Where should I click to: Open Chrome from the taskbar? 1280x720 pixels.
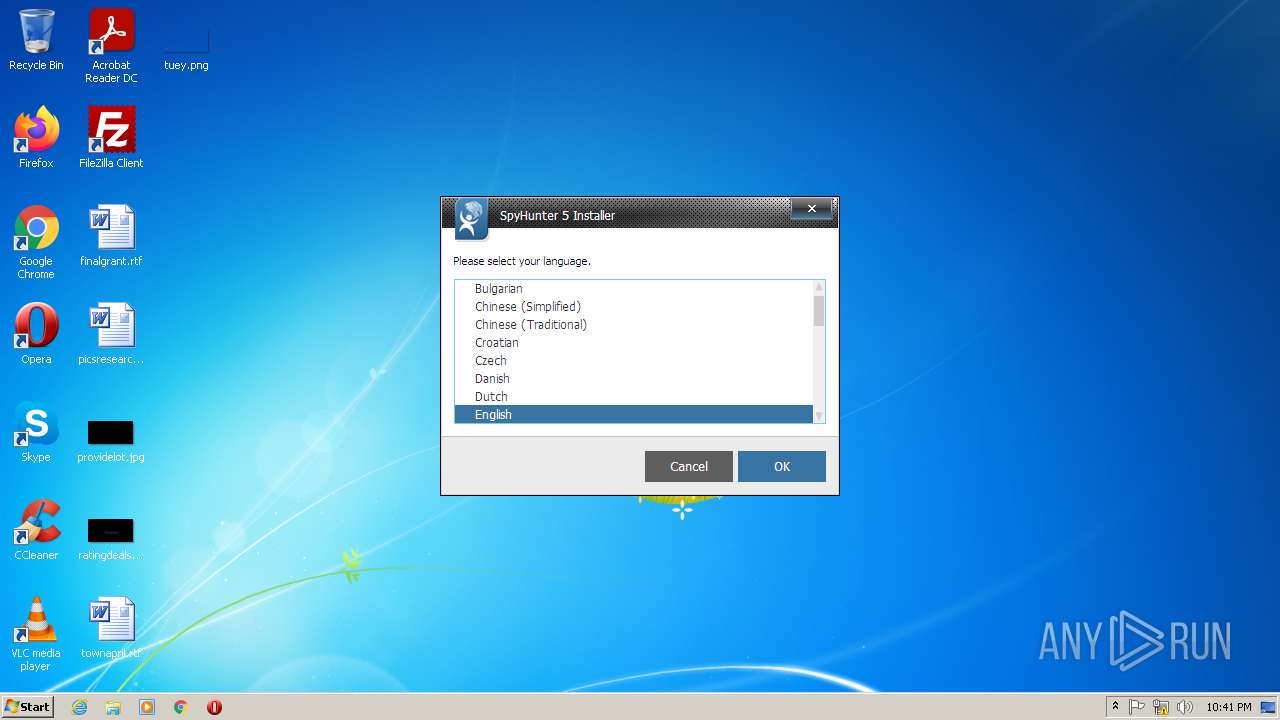pos(181,707)
